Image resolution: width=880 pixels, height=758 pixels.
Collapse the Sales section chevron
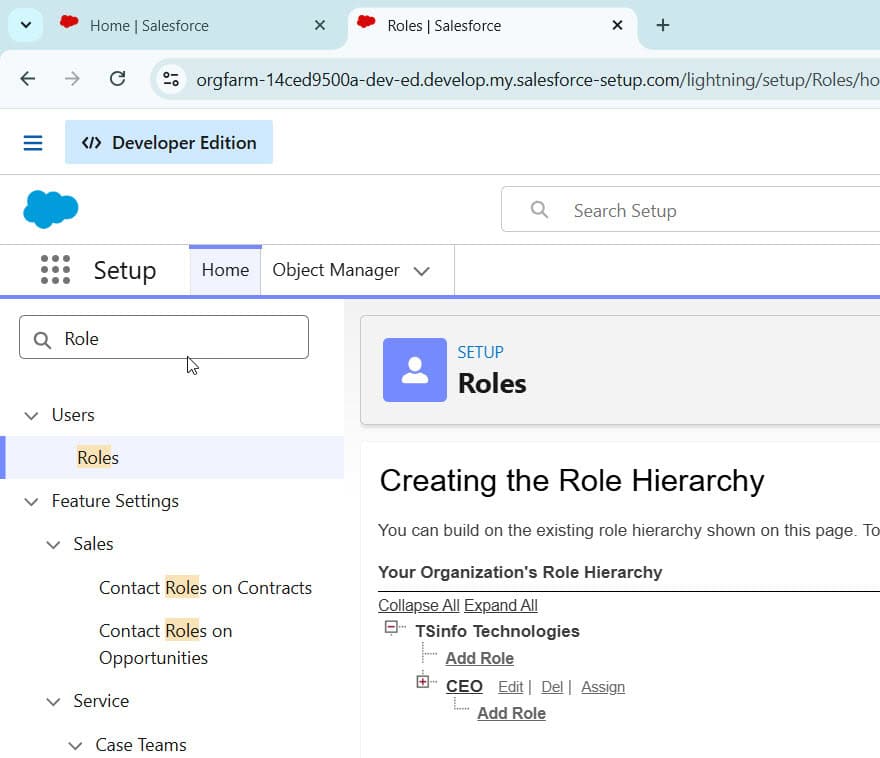tap(53, 545)
